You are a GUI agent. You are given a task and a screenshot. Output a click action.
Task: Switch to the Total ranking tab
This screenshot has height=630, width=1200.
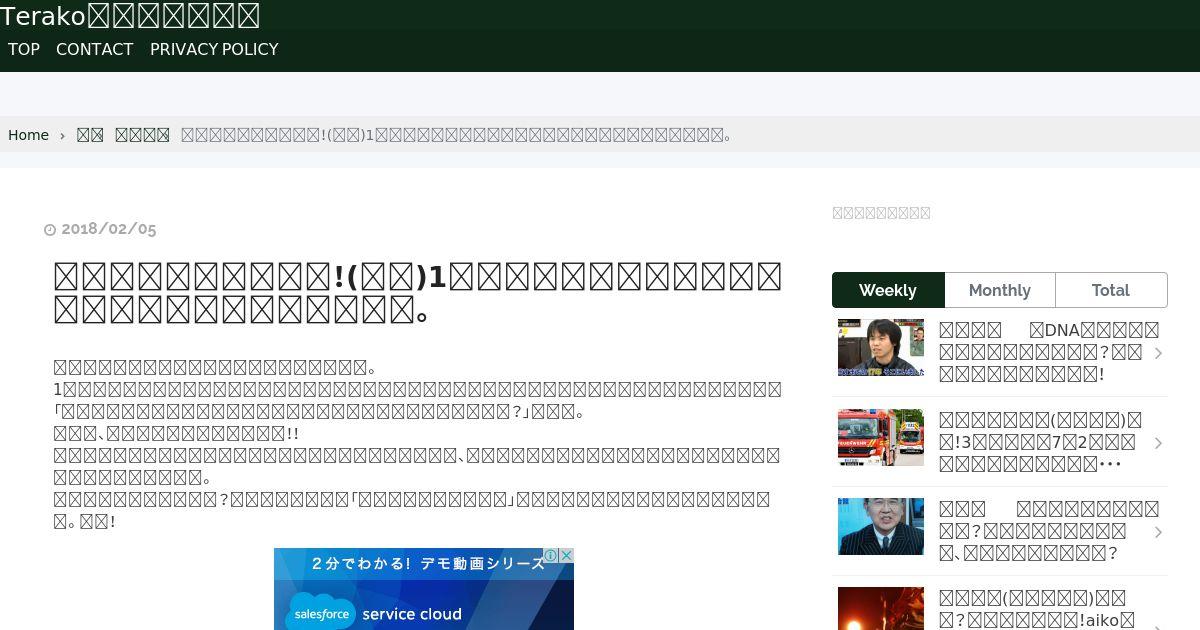click(x=1111, y=290)
